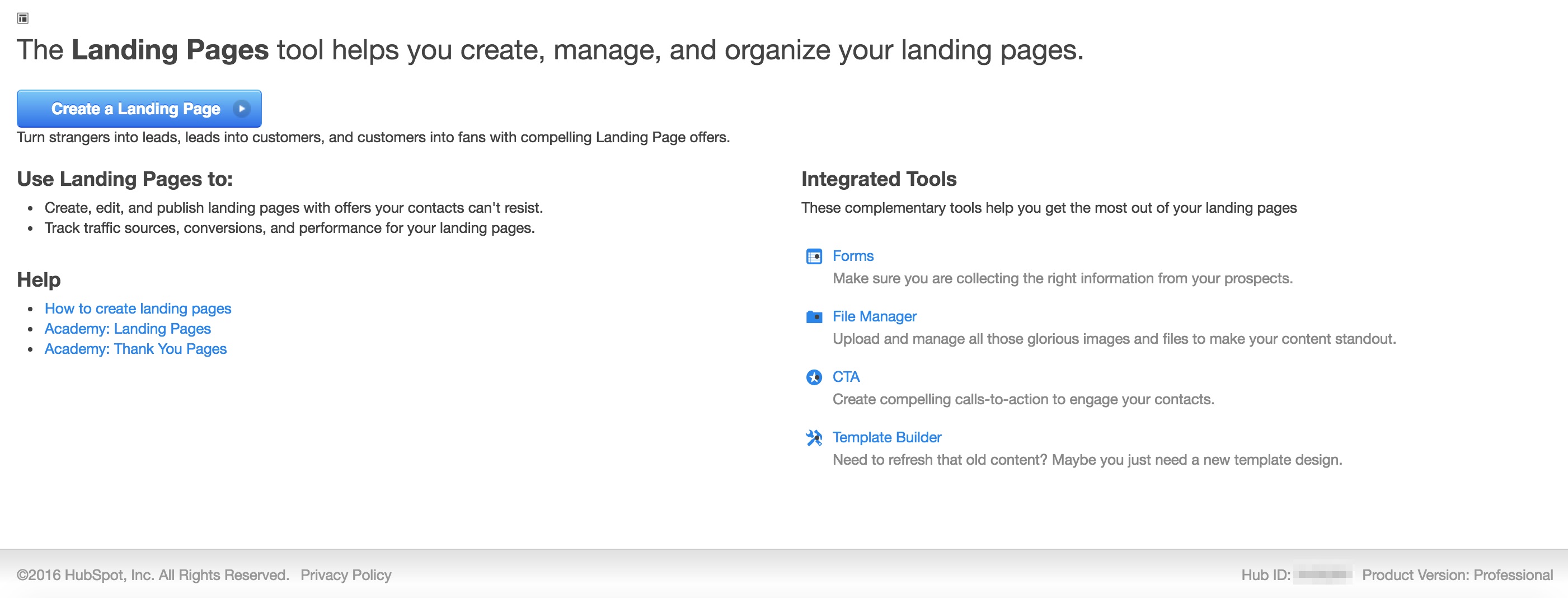The image size is (1568, 598).
Task: Open the Template Builder link
Action: pos(886,437)
